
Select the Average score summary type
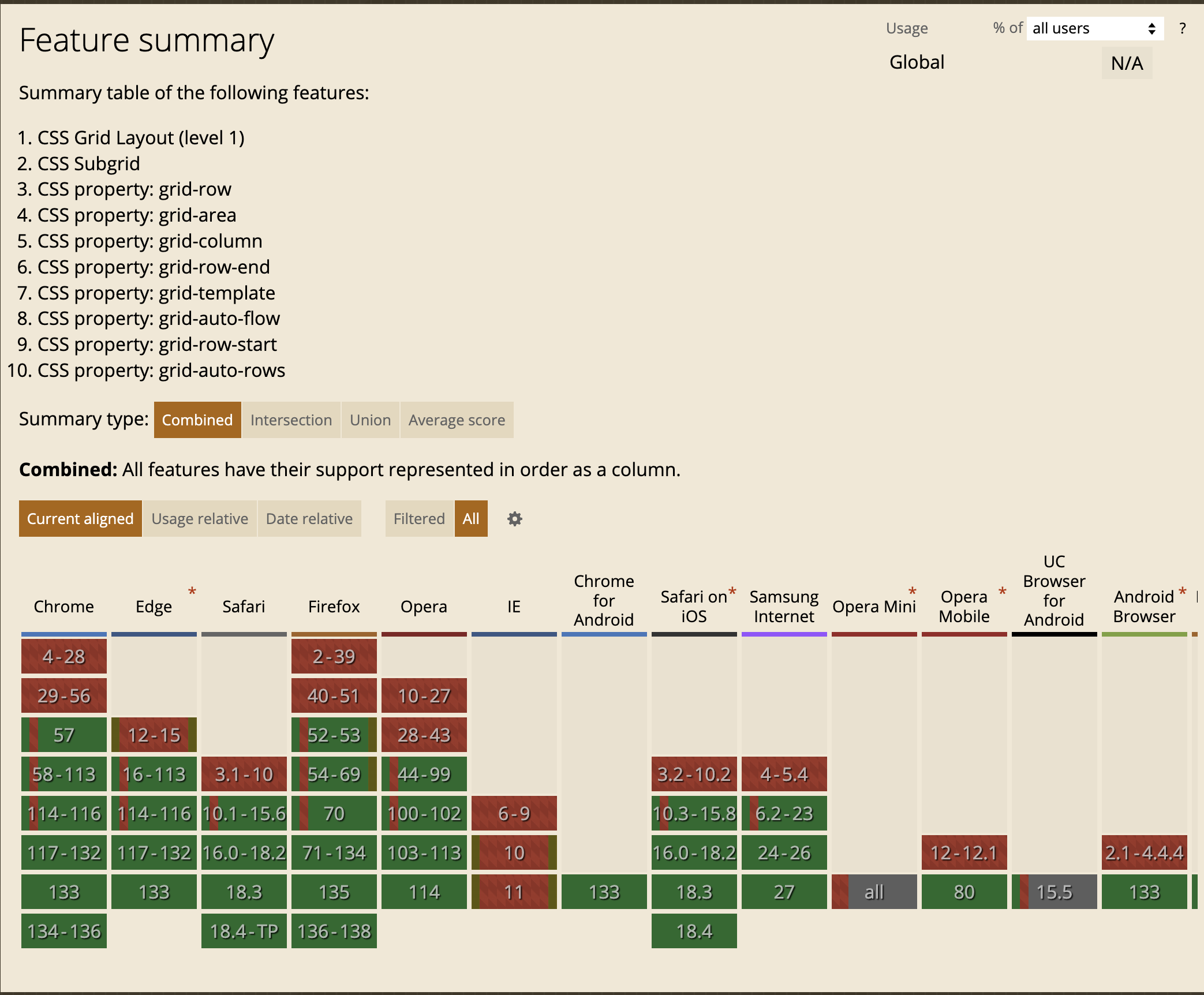pyautogui.click(x=457, y=420)
